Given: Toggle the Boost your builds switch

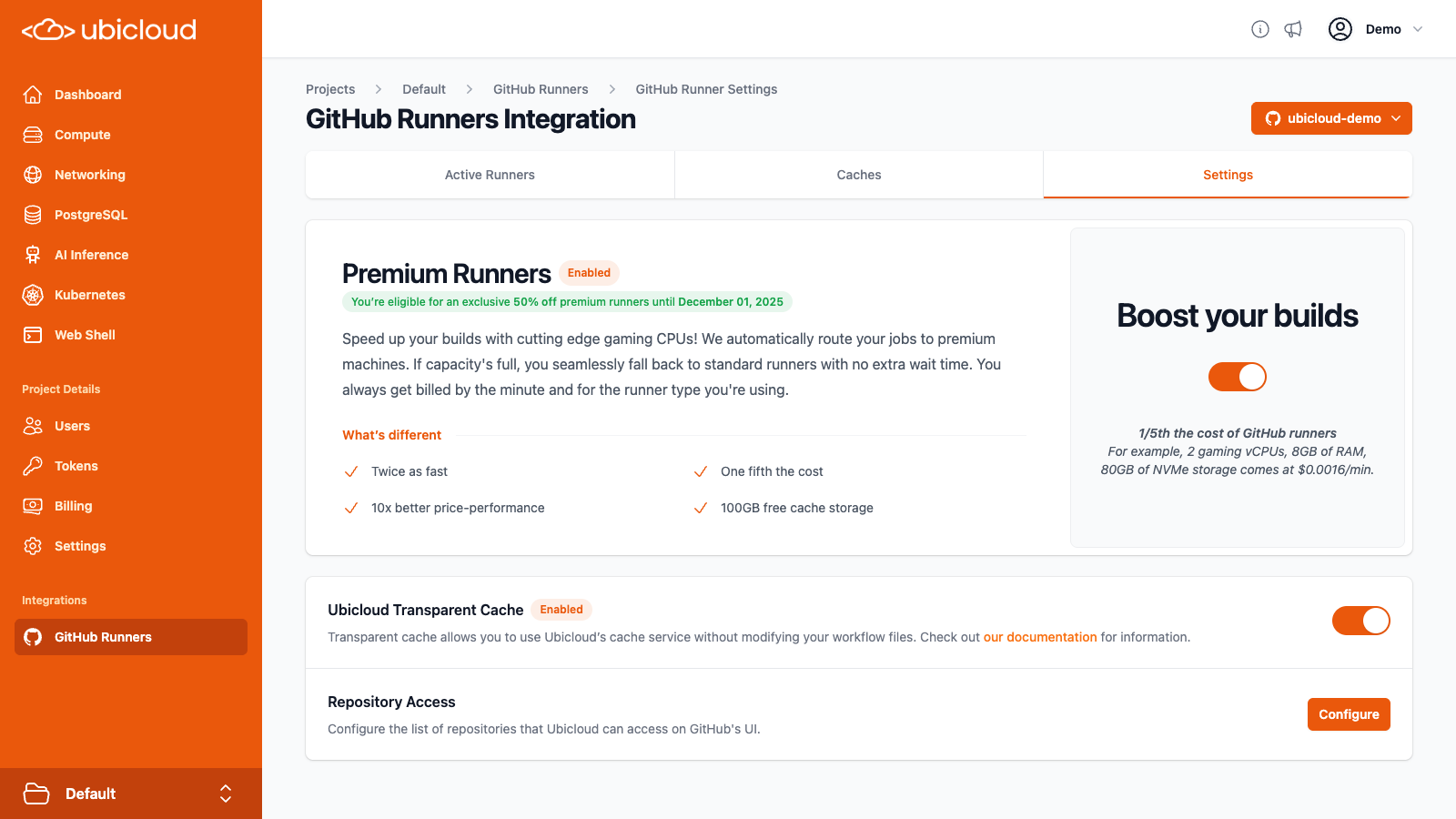Looking at the screenshot, I should click(1237, 376).
